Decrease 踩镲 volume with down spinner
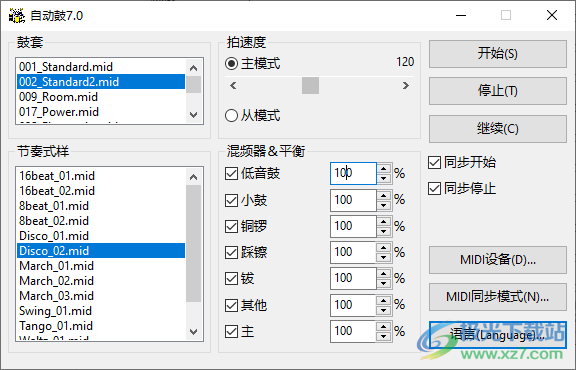 pyautogui.click(x=384, y=257)
